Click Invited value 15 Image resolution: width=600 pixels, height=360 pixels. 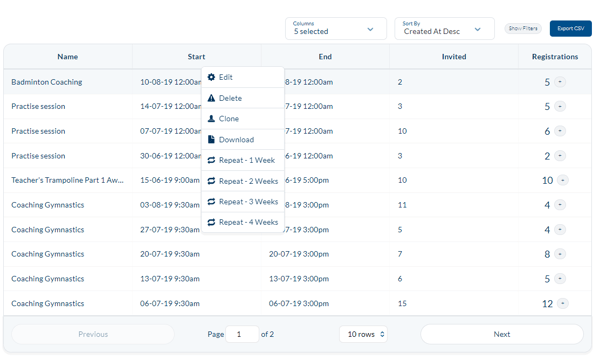402,303
